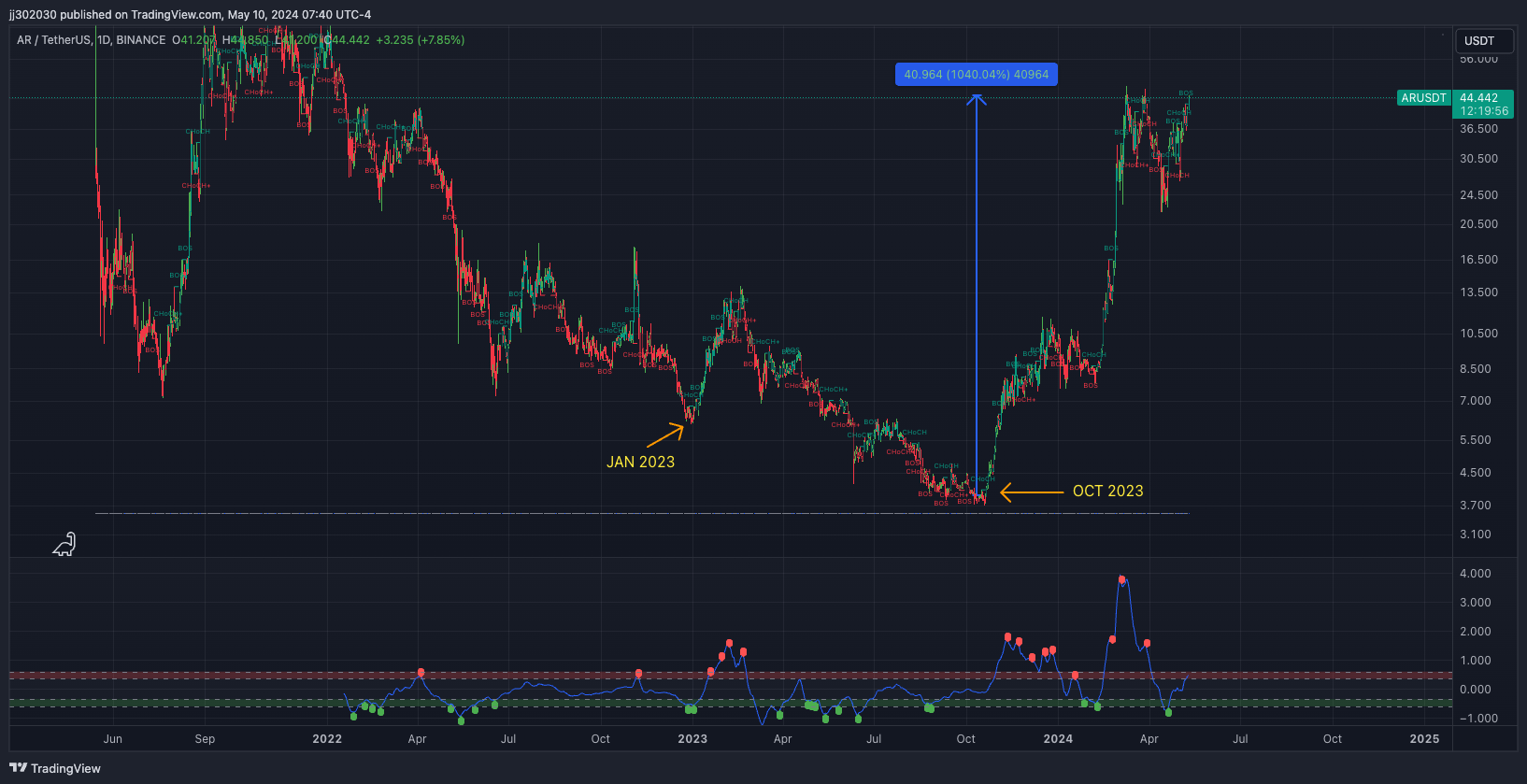Click the 2024 year label on the time axis

(1058, 739)
